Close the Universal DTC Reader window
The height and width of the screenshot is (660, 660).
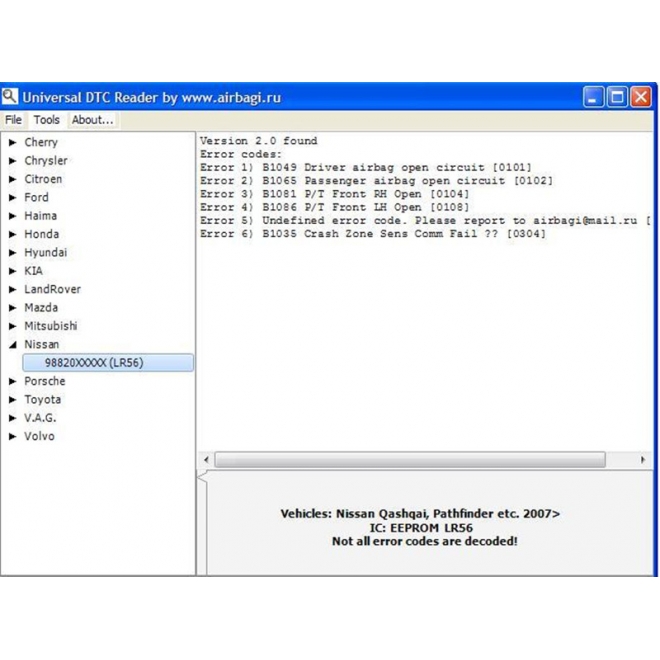click(x=641, y=98)
